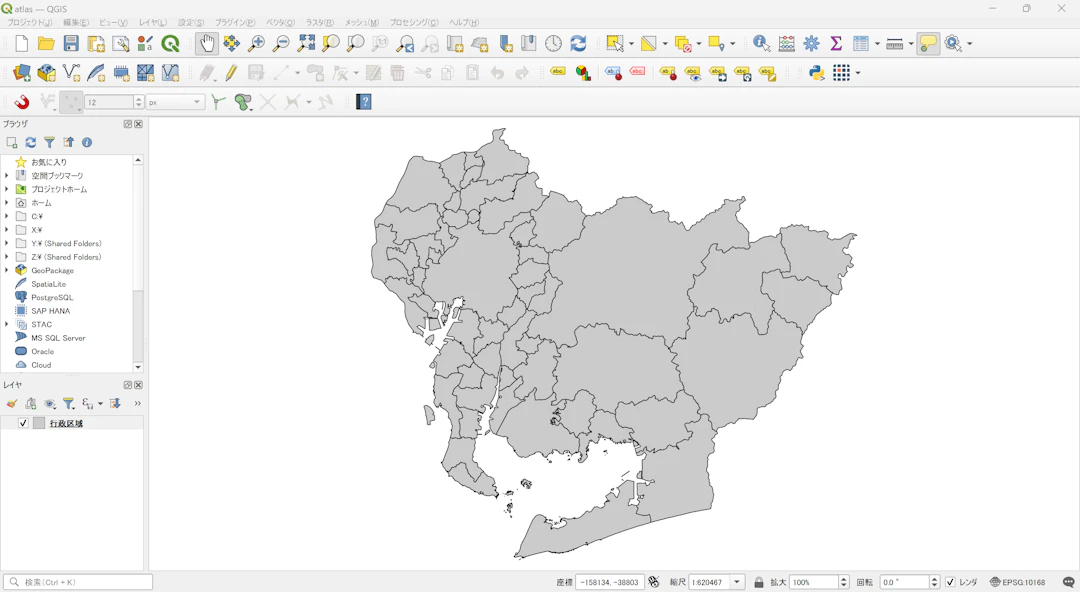Open the ベクタ menu

click(x=280, y=22)
